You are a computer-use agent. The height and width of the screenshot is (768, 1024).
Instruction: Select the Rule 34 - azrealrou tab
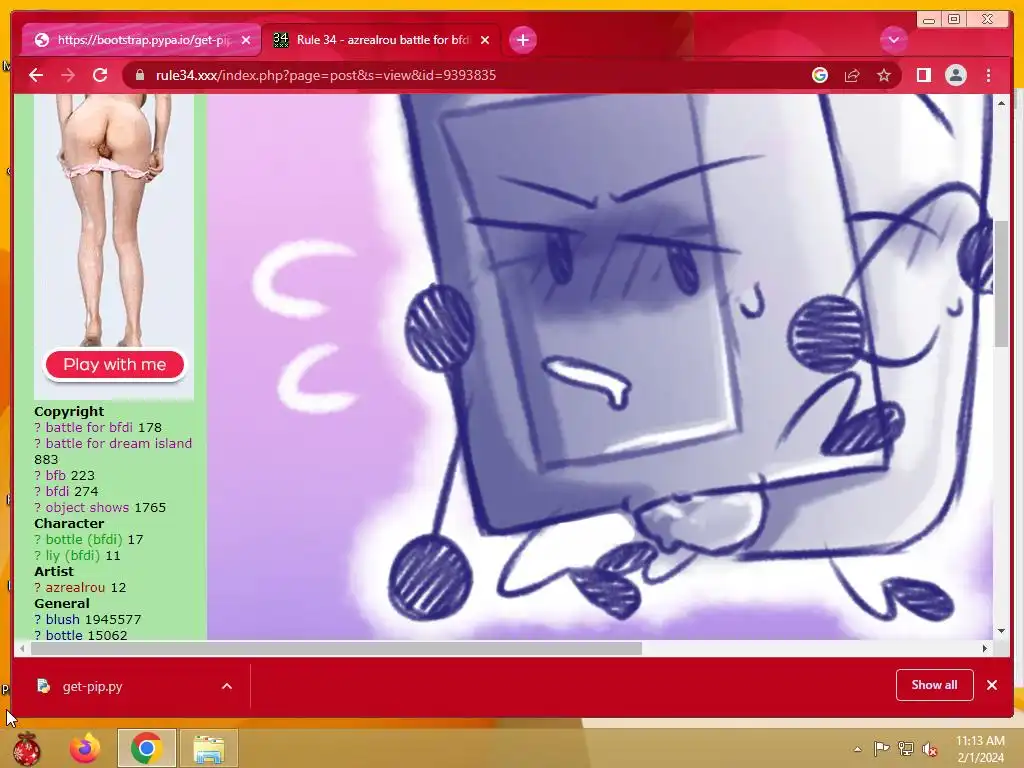381,40
